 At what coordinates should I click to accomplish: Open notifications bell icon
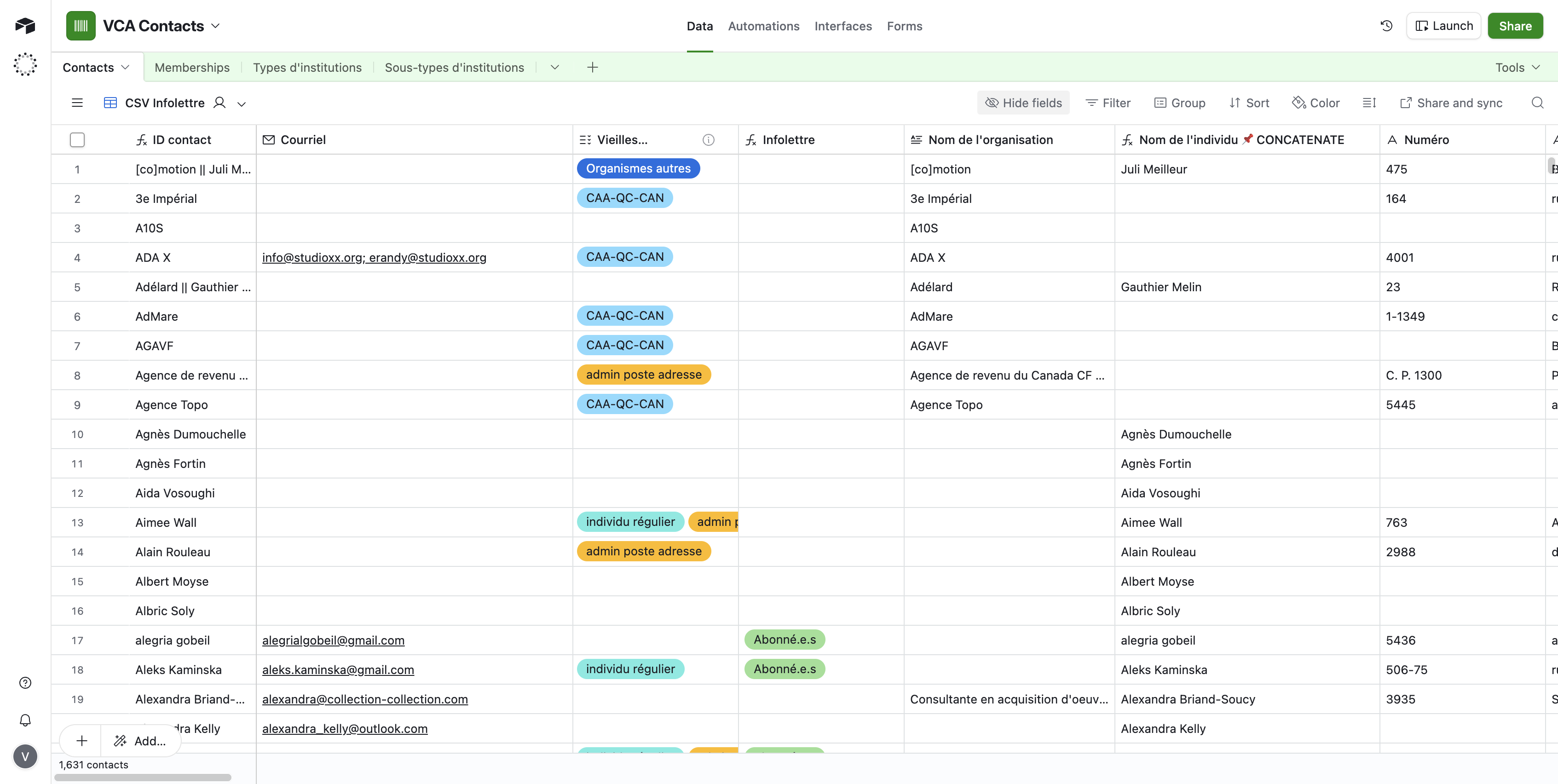tap(25, 720)
